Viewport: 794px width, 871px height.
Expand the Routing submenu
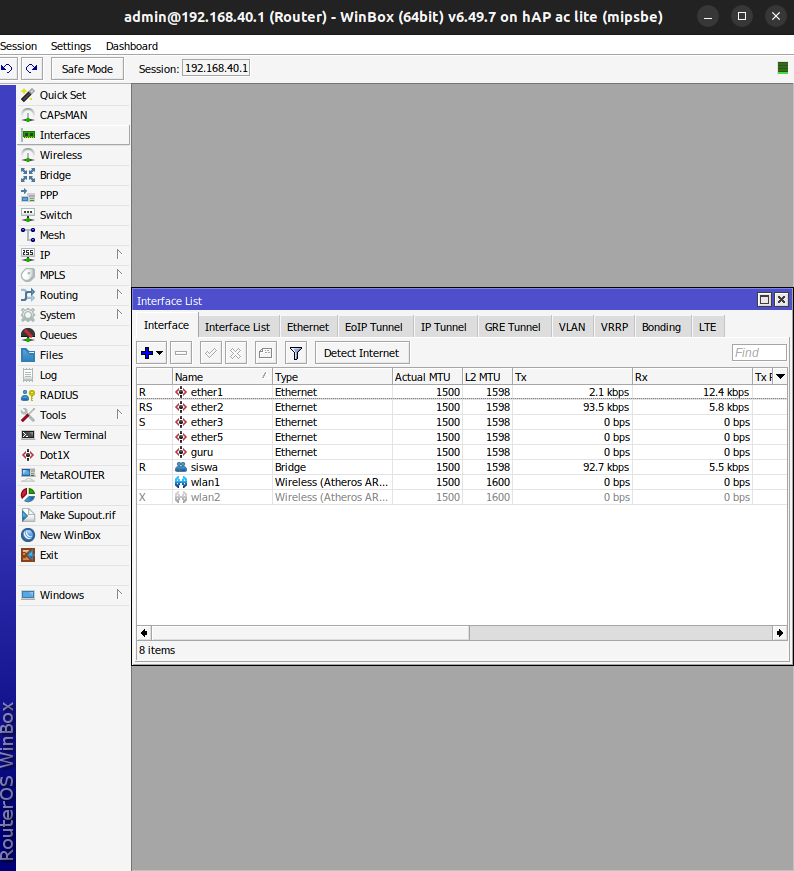(x=73, y=295)
